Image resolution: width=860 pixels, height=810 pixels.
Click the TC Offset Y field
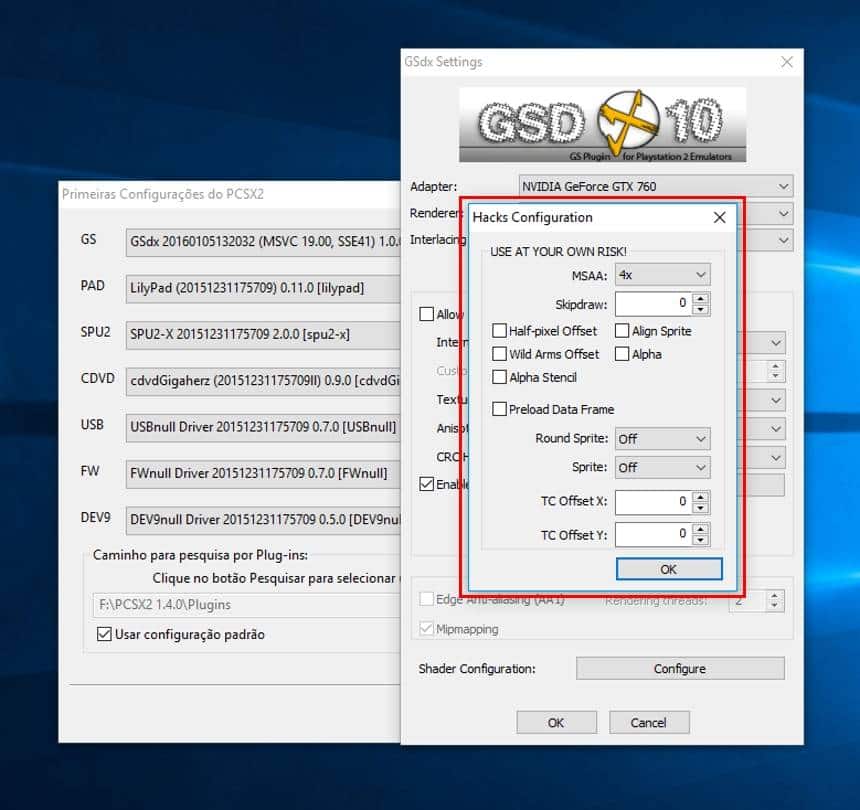coord(653,535)
